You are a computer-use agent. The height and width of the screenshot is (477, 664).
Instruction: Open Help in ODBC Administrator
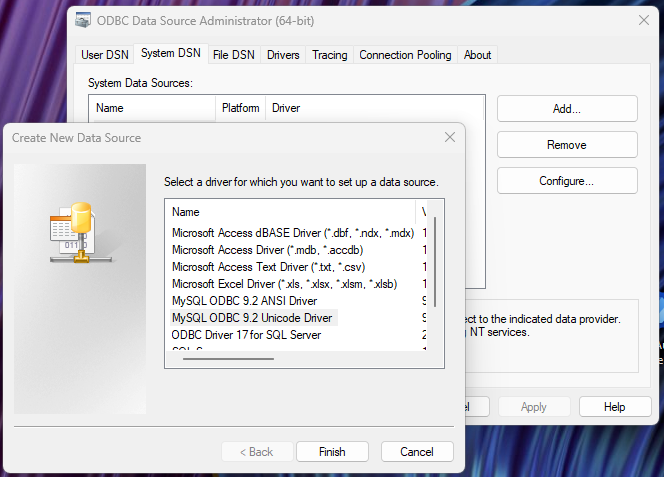(614, 407)
